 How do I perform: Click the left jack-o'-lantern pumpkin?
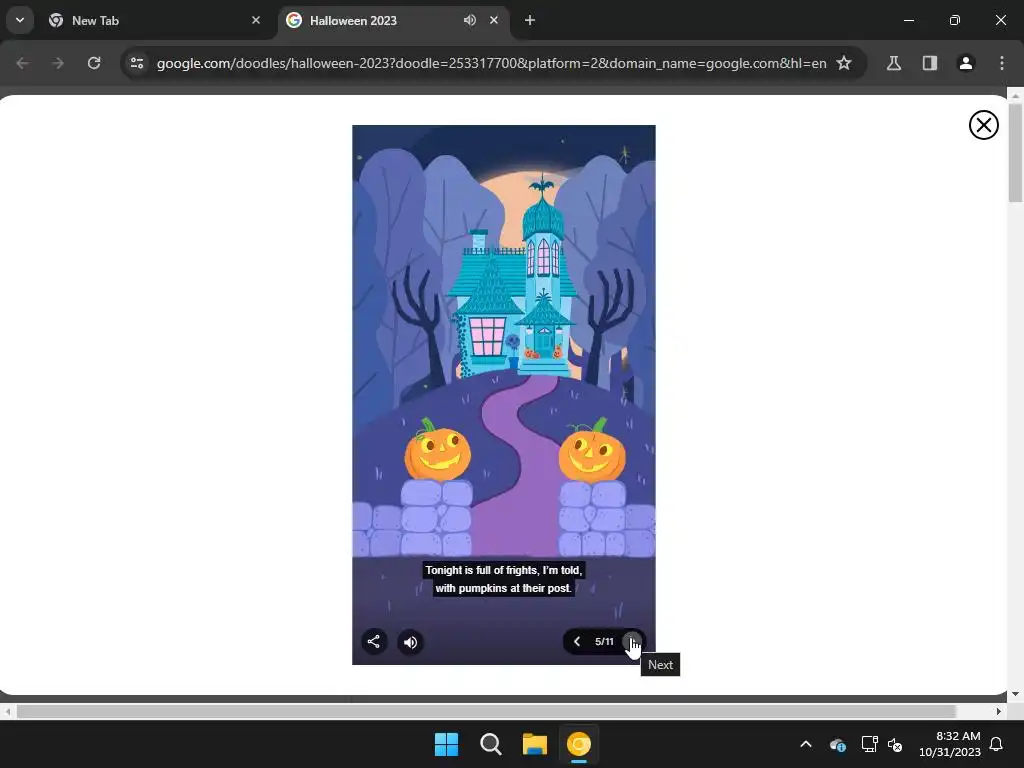tap(438, 451)
